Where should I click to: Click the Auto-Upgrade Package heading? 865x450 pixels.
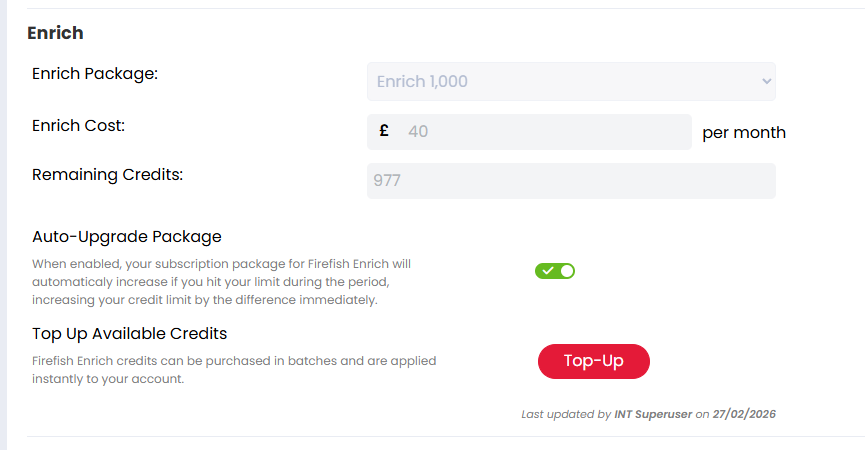126,237
